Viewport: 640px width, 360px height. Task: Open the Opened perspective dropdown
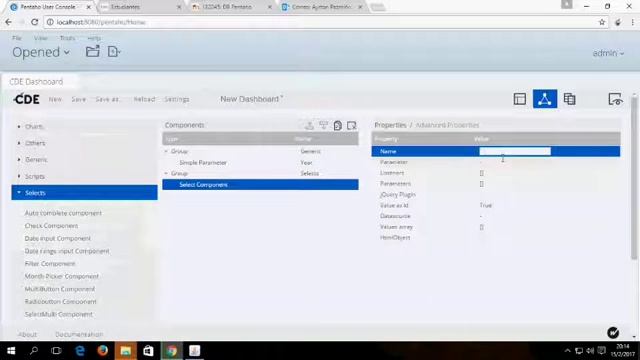[41, 52]
